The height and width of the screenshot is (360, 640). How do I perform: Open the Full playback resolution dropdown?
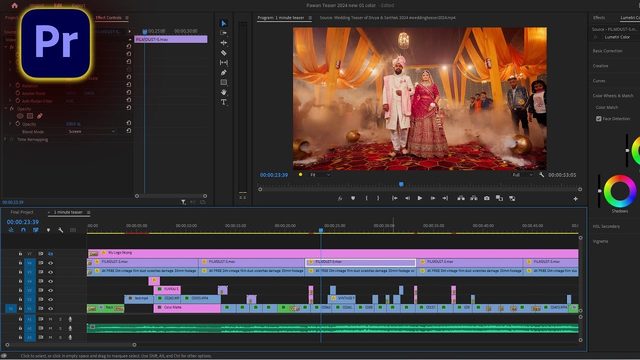tap(522, 175)
